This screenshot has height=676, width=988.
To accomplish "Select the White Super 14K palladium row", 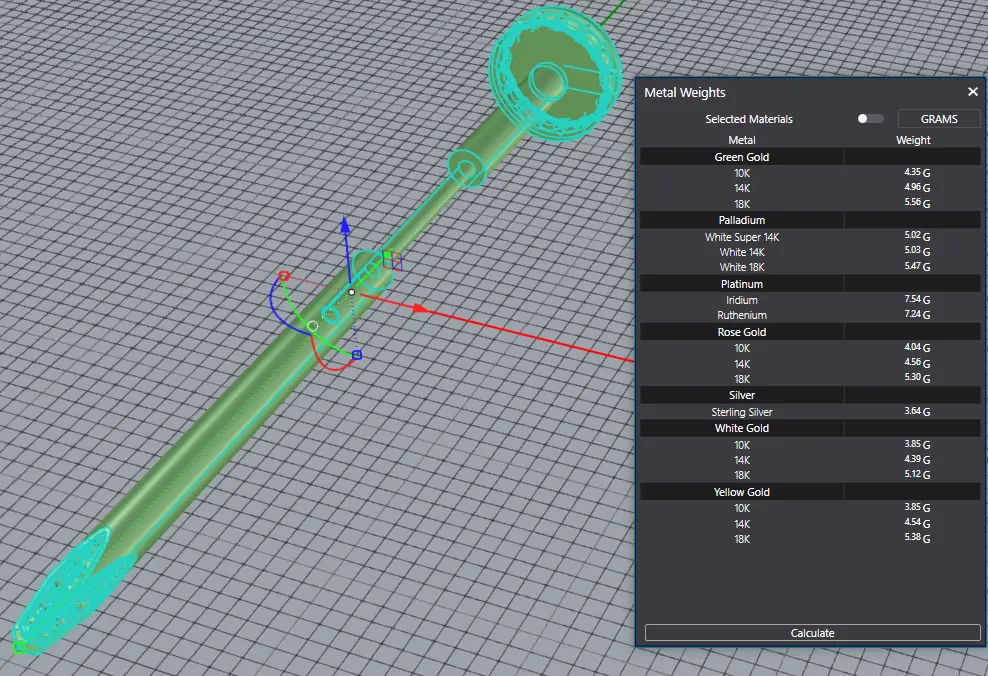I will pyautogui.click(x=742, y=237).
